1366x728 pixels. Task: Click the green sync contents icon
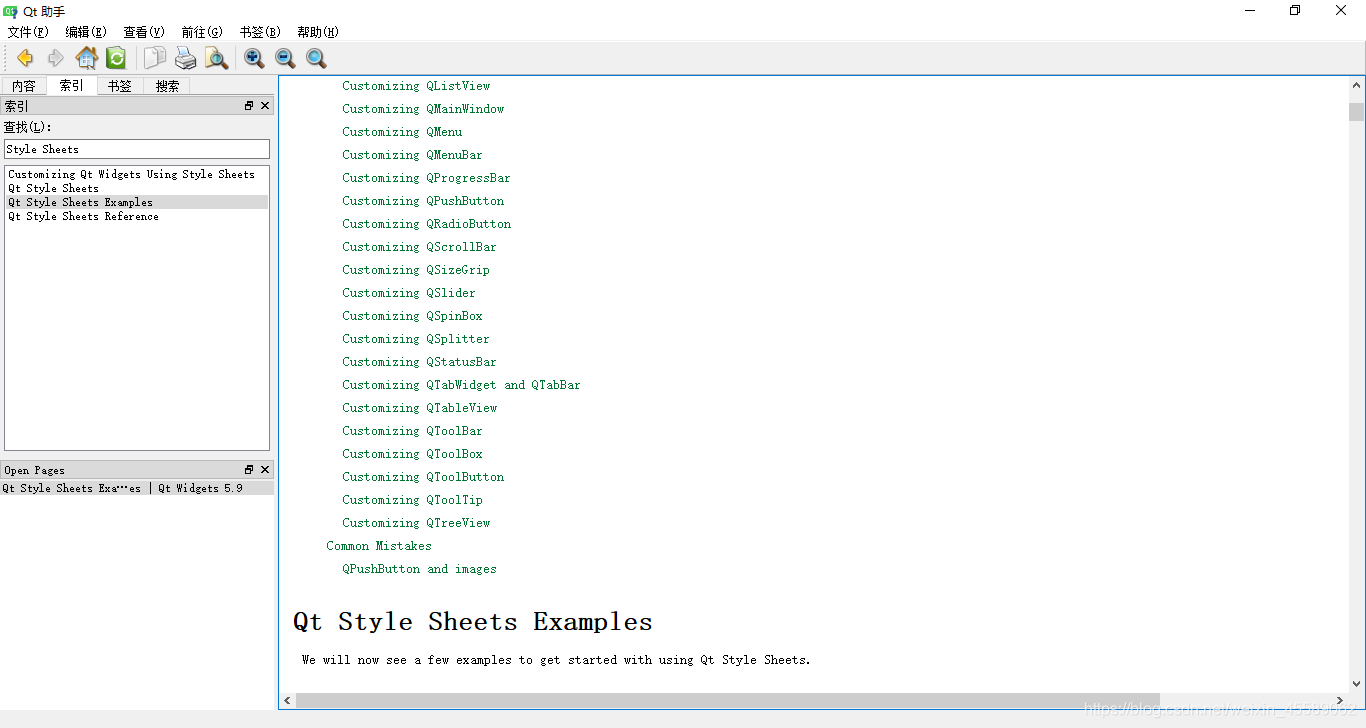tap(116, 57)
